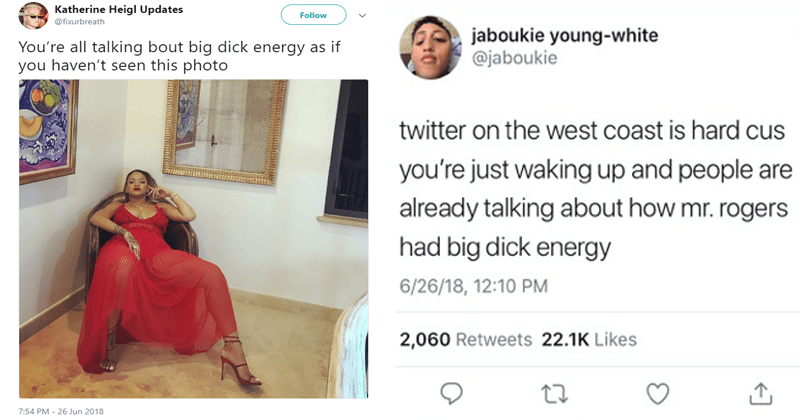
Task: View the 2,060 Retweets list
Action: (465, 339)
